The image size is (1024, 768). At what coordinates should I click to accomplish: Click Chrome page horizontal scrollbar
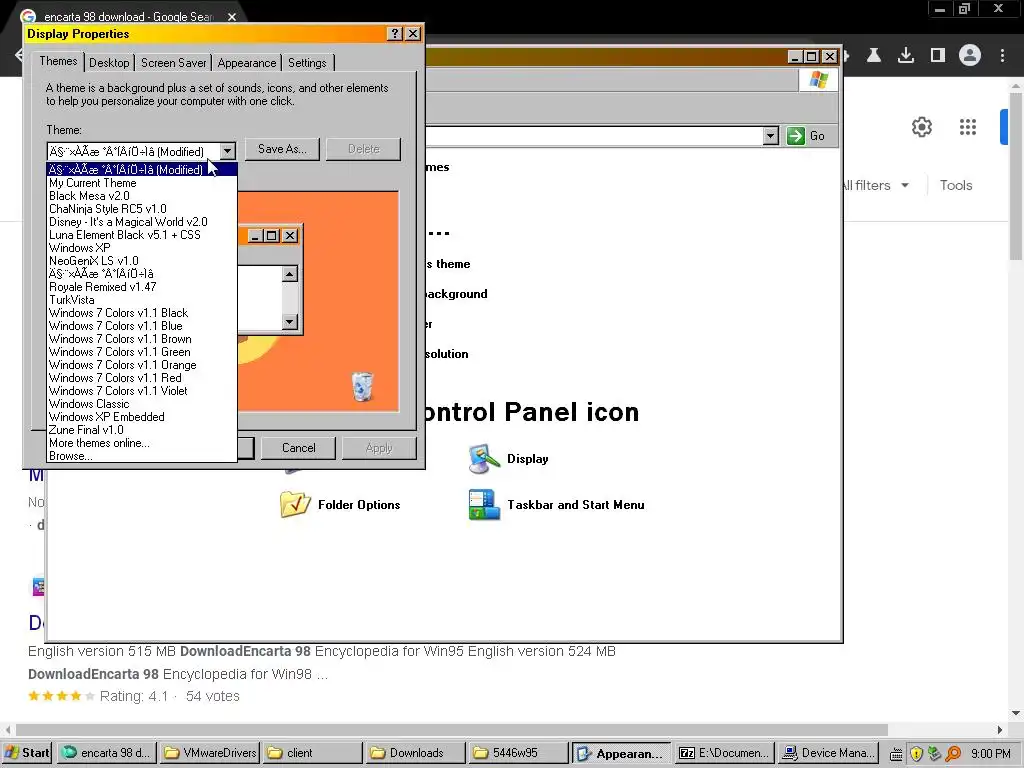pyautogui.click(x=451, y=729)
